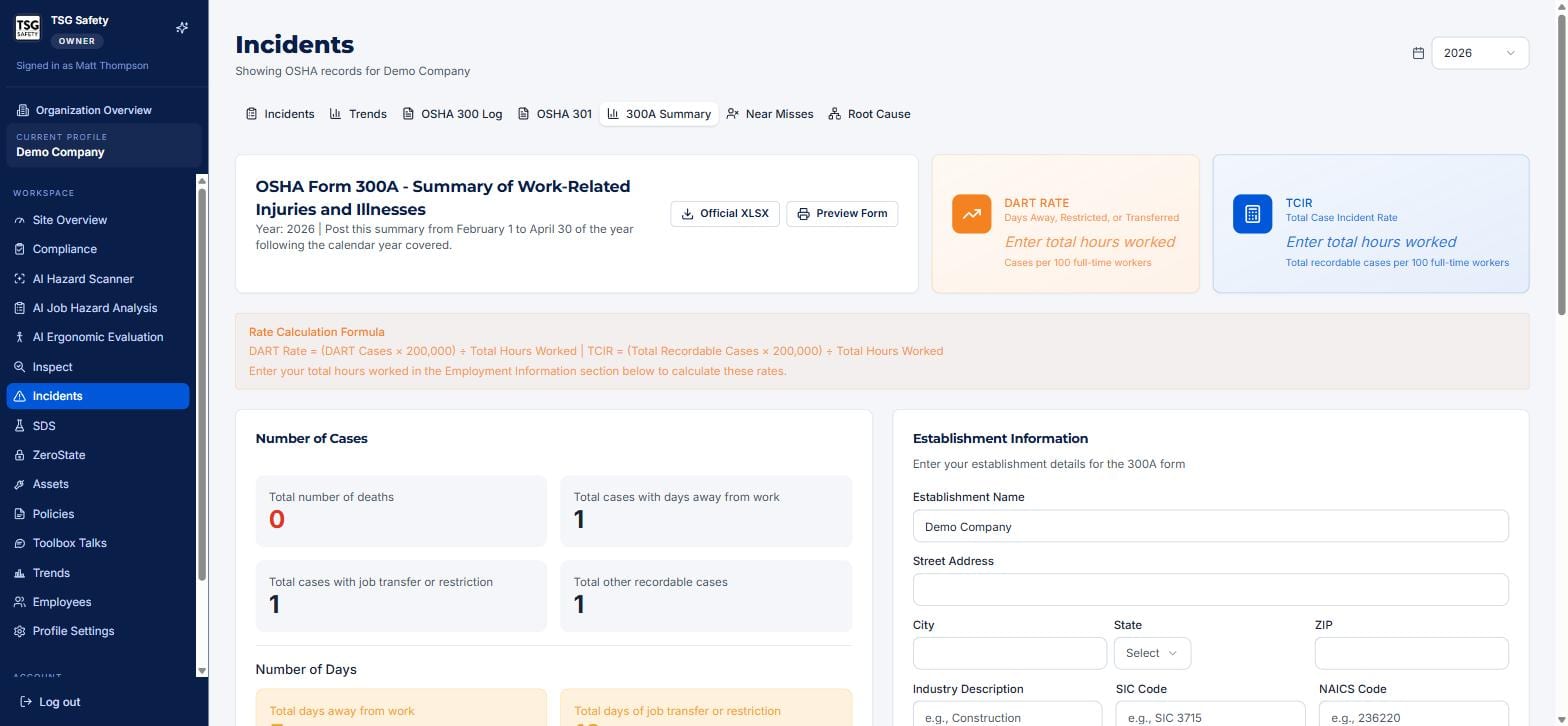Viewport: 1568px width, 726px height.
Task: Click the printer icon on Preview Form
Action: point(803,214)
